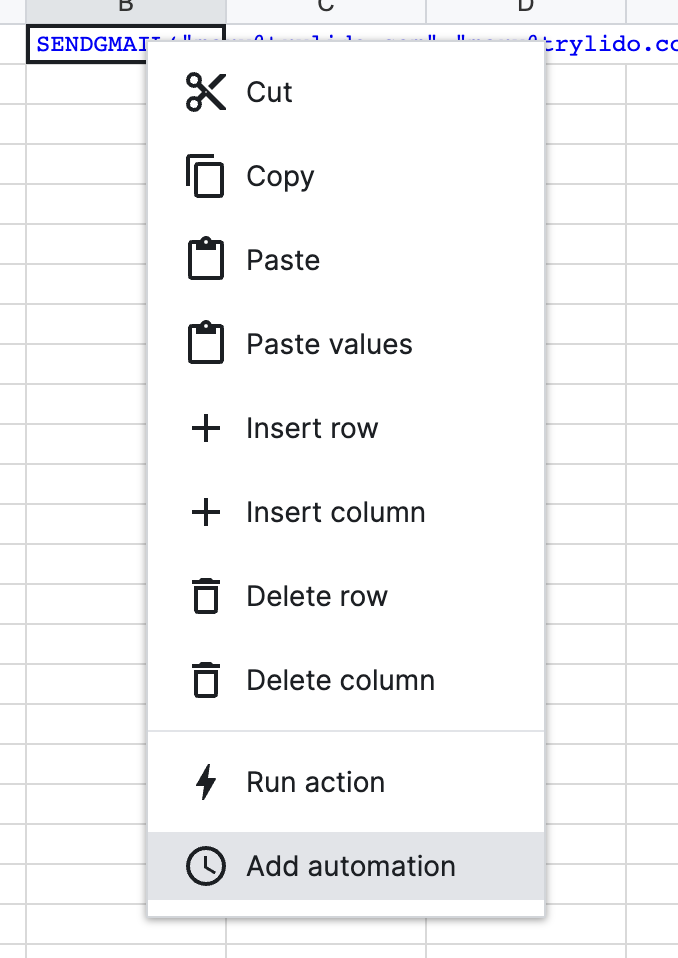Trigger Run action menu entry
The height and width of the screenshot is (958, 678).
click(x=315, y=782)
